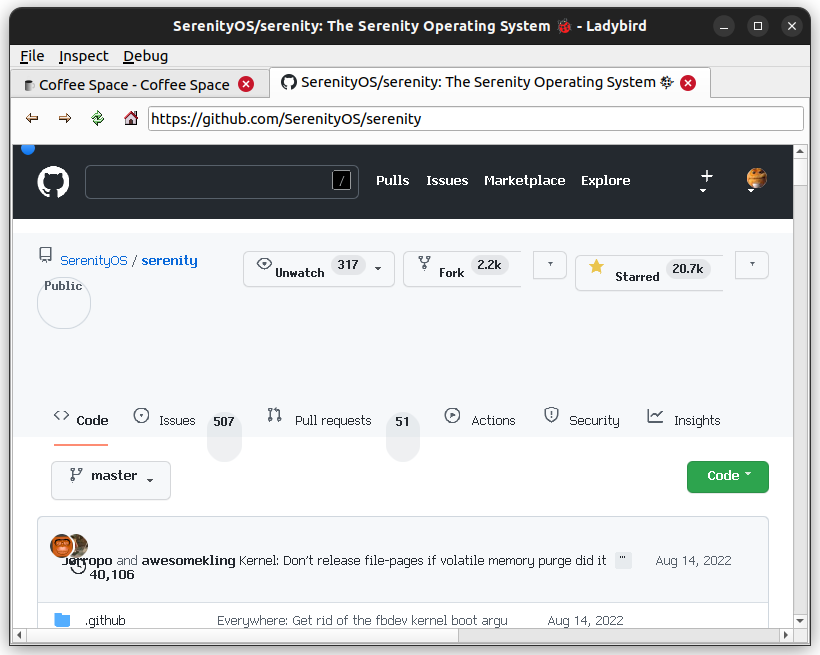Expand the fork options dropdown arrow
Screen dimensions: 820x655
click(x=550, y=265)
